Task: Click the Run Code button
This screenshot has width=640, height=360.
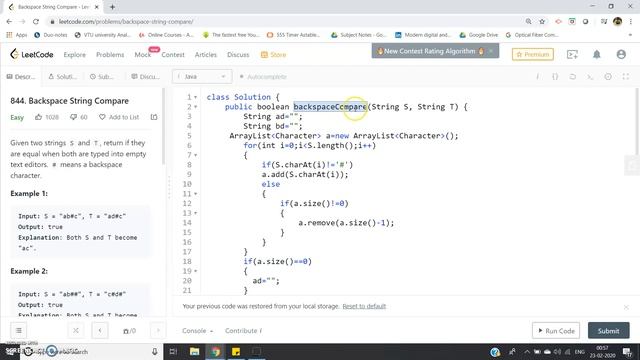Action: 556,331
